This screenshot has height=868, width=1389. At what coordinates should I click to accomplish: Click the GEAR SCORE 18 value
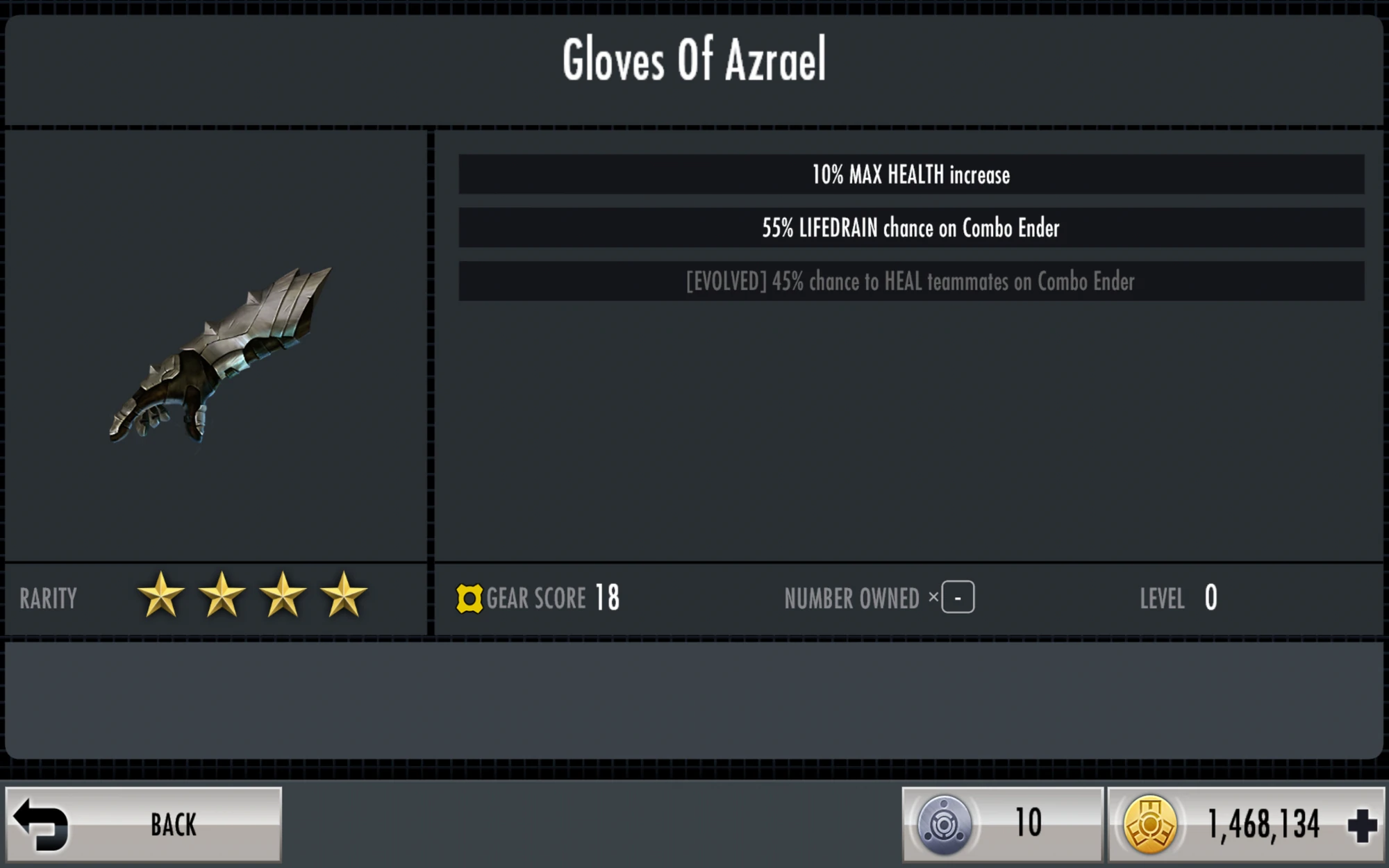click(608, 598)
